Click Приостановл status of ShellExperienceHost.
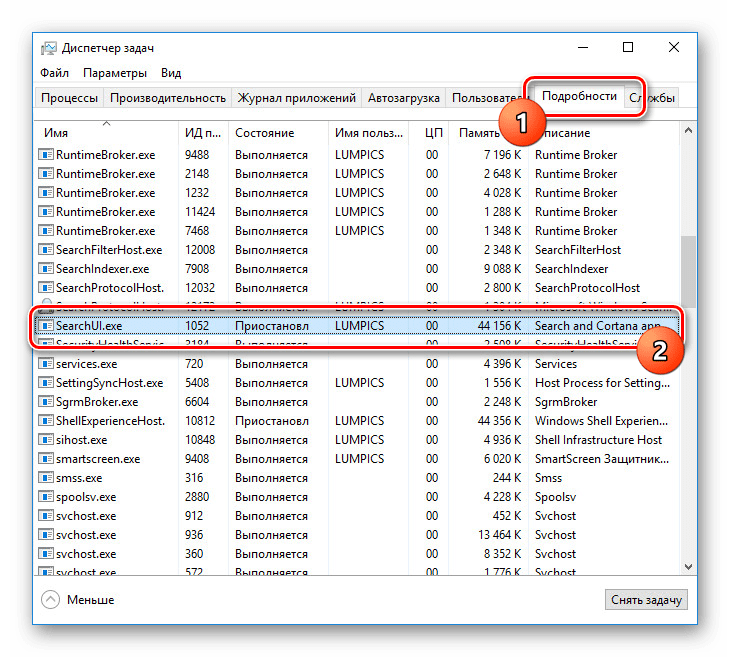Image resolution: width=730 pixels, height=657 pixels. click(272, 421)
